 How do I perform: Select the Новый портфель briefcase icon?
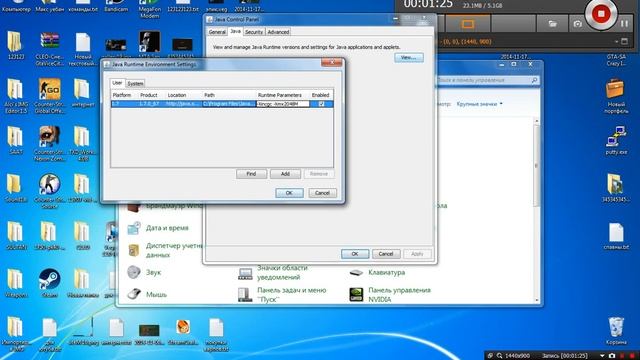pyautogui.click(x=616, y=96)
